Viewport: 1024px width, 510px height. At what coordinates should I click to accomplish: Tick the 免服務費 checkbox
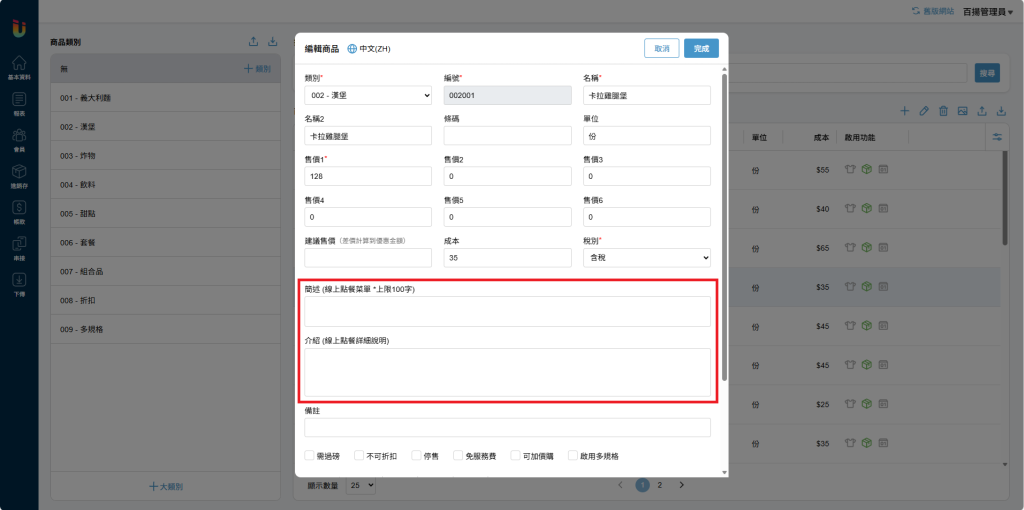click(x=458, y=456)
